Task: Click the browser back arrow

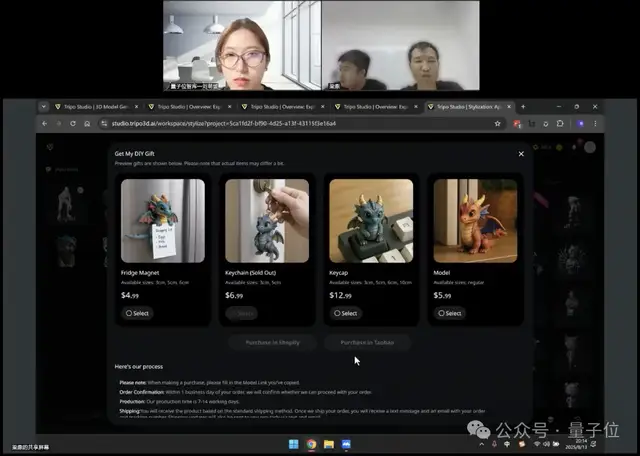Action: [x=46, y=123]
